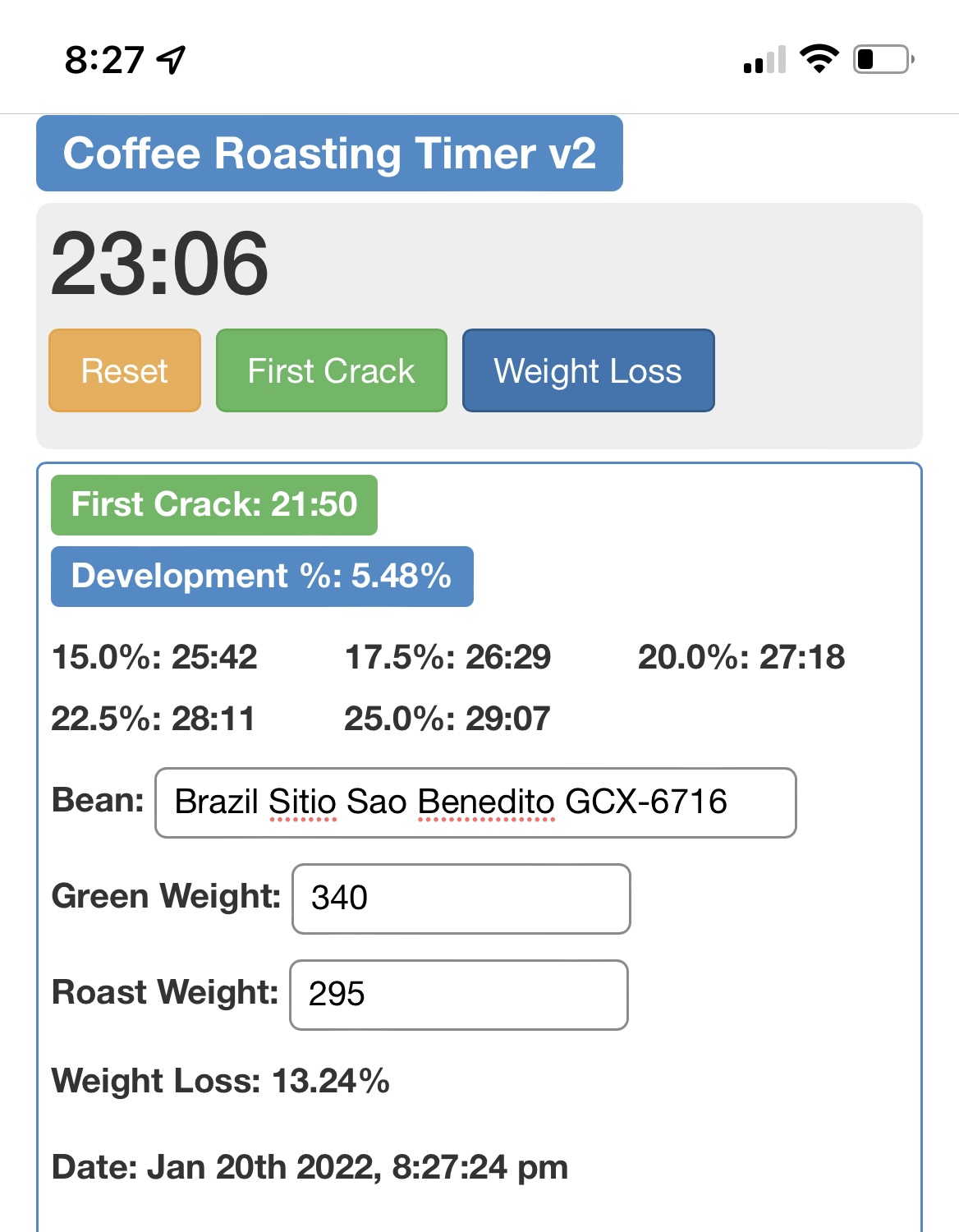The image size is (959, 1232).
Task: Tap the cellular signal bars icon
Action: point(764,59)
